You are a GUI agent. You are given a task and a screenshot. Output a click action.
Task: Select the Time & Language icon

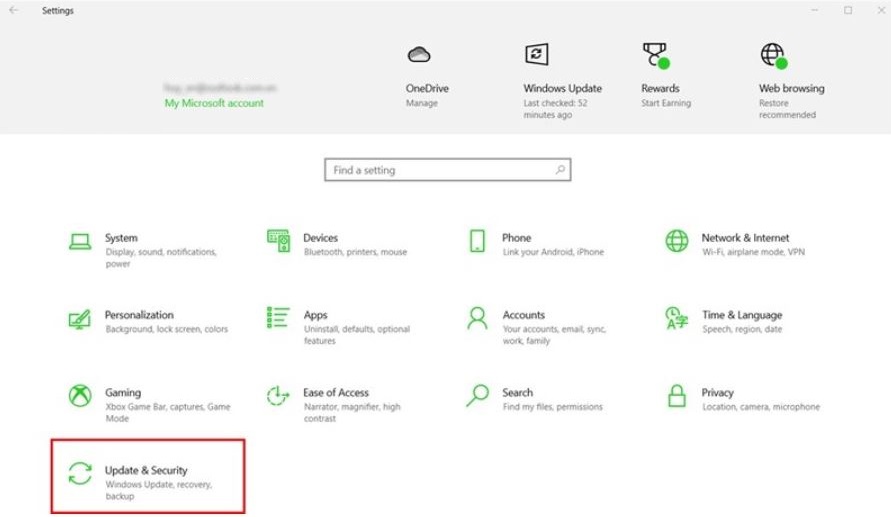(x=677, y=318)
